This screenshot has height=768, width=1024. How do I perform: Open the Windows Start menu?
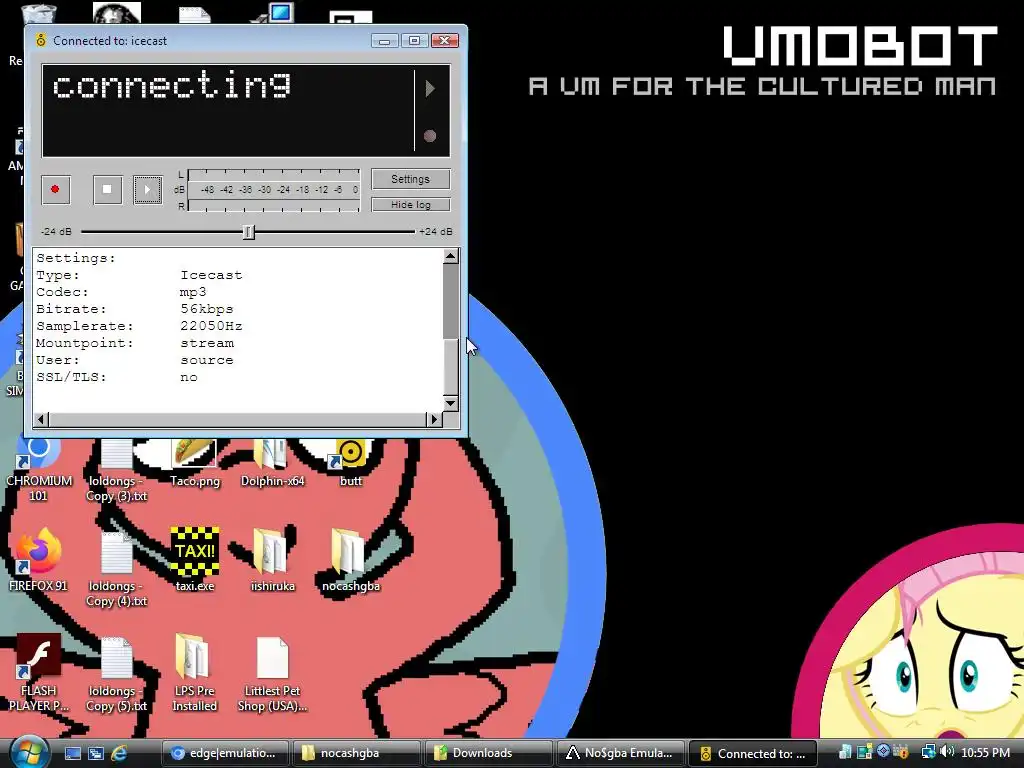point(29,752)
